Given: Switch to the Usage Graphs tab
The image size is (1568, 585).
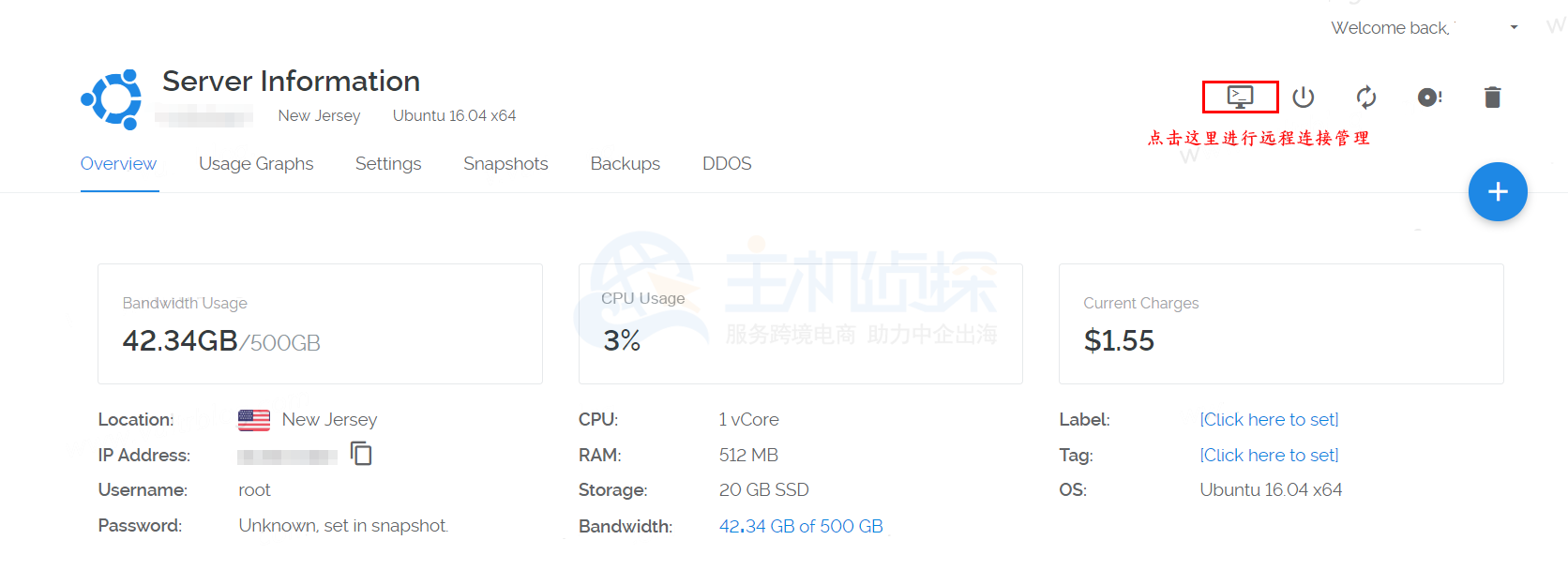Looking at the screenshot, I should [256, 164].
